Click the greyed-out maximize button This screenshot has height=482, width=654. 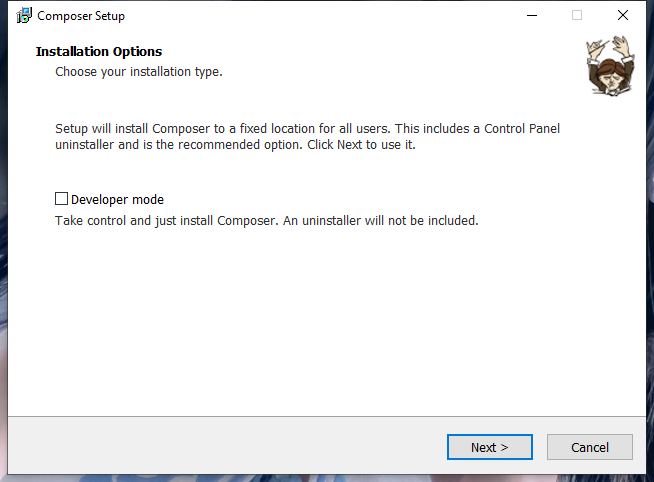577,16
